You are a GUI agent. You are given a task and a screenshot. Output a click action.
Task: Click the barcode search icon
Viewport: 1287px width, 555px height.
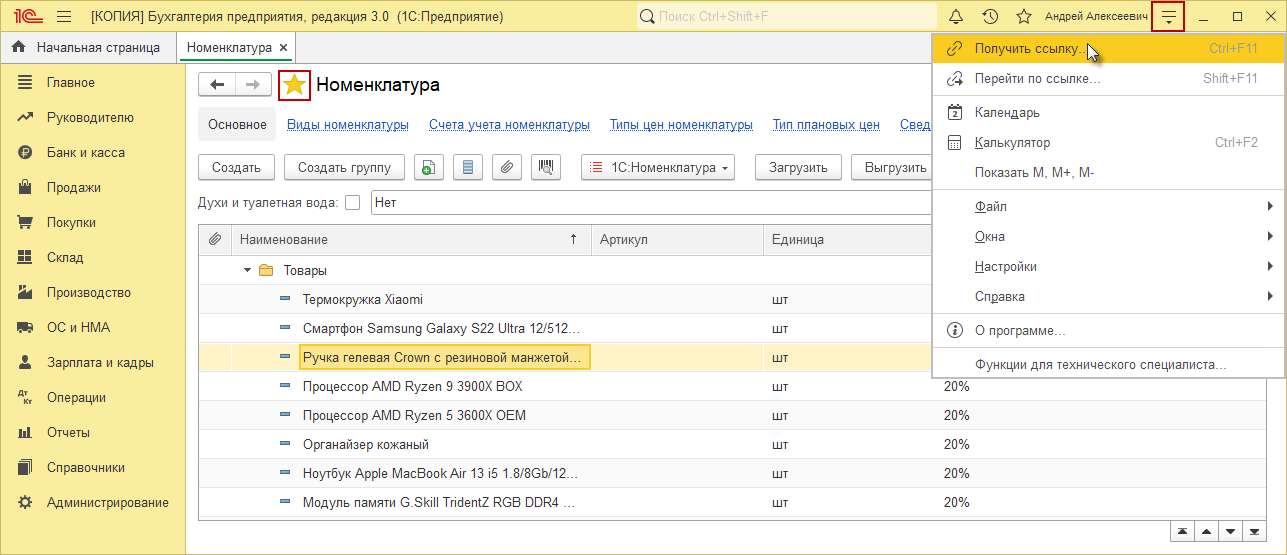pyautogui.click(x=546, y=168)
